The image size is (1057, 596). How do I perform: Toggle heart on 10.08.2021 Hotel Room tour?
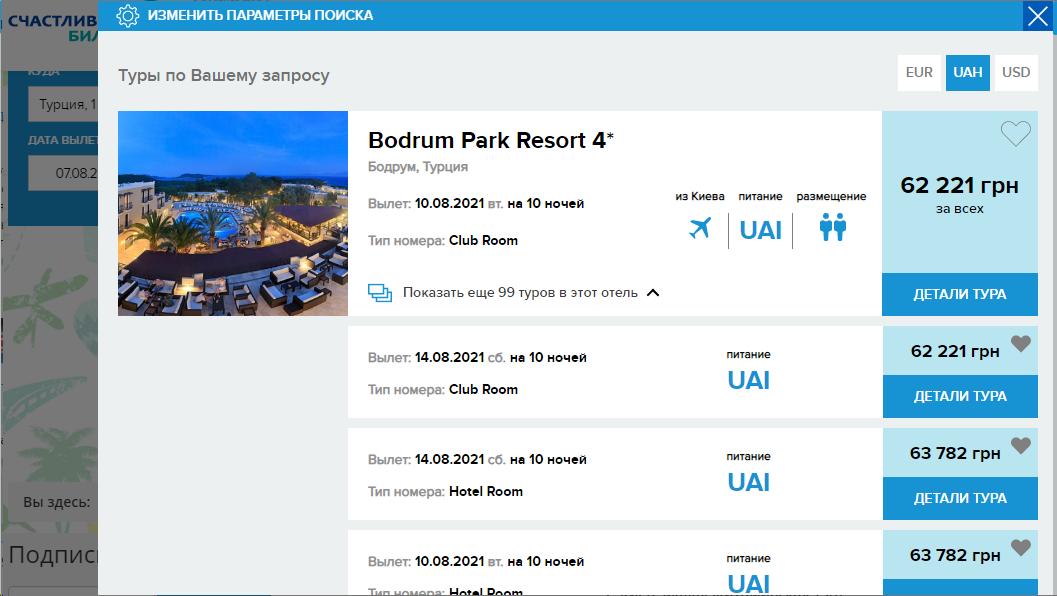[x=1020, y=548]
